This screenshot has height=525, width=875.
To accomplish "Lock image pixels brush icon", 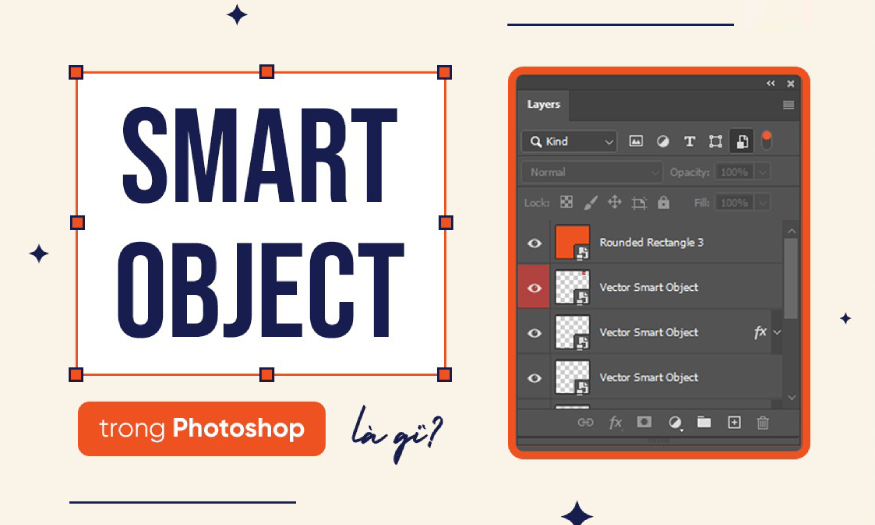I will tap(590, 203).
